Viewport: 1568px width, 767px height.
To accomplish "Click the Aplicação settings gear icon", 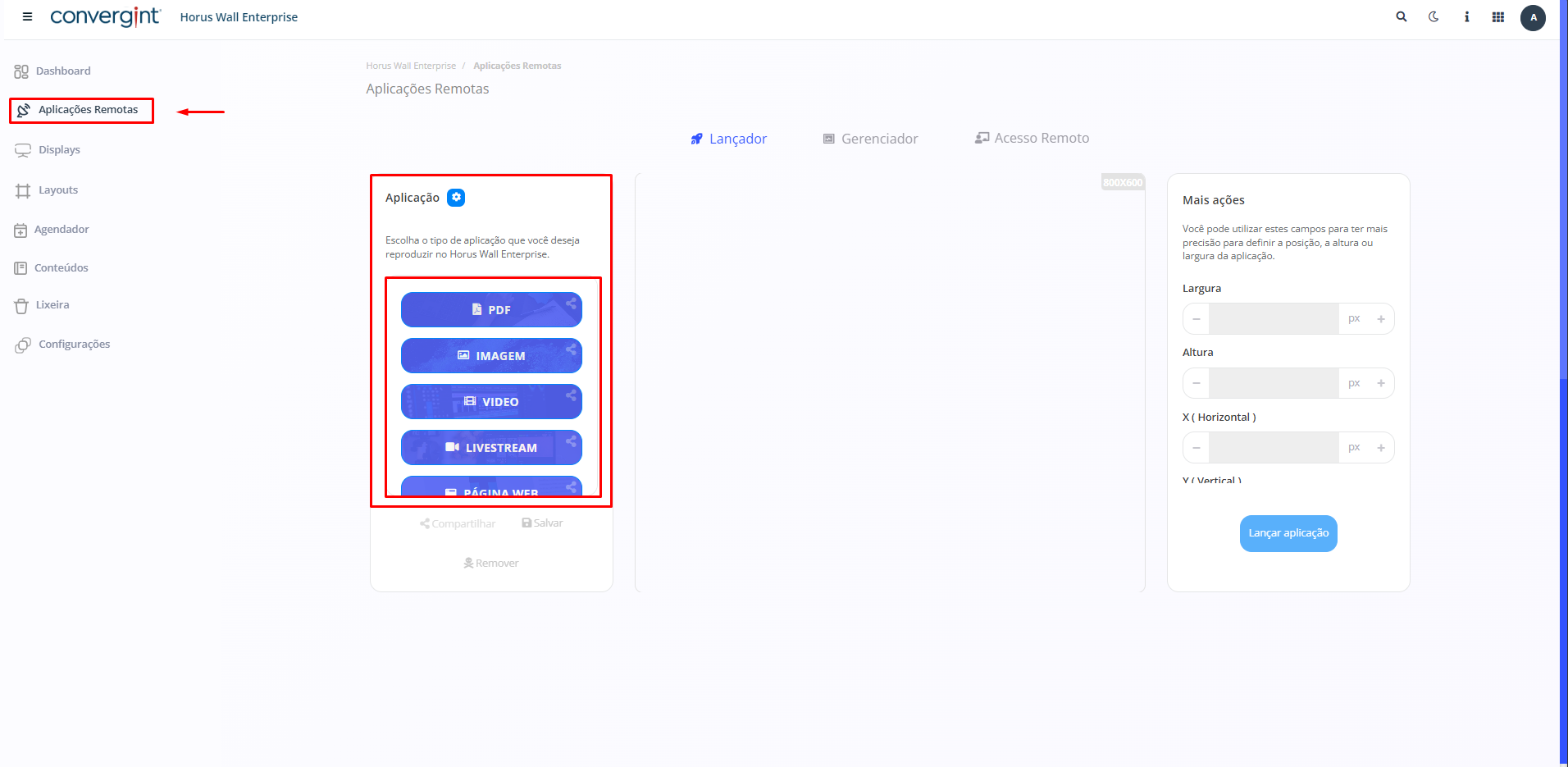I will coord(457,198).
